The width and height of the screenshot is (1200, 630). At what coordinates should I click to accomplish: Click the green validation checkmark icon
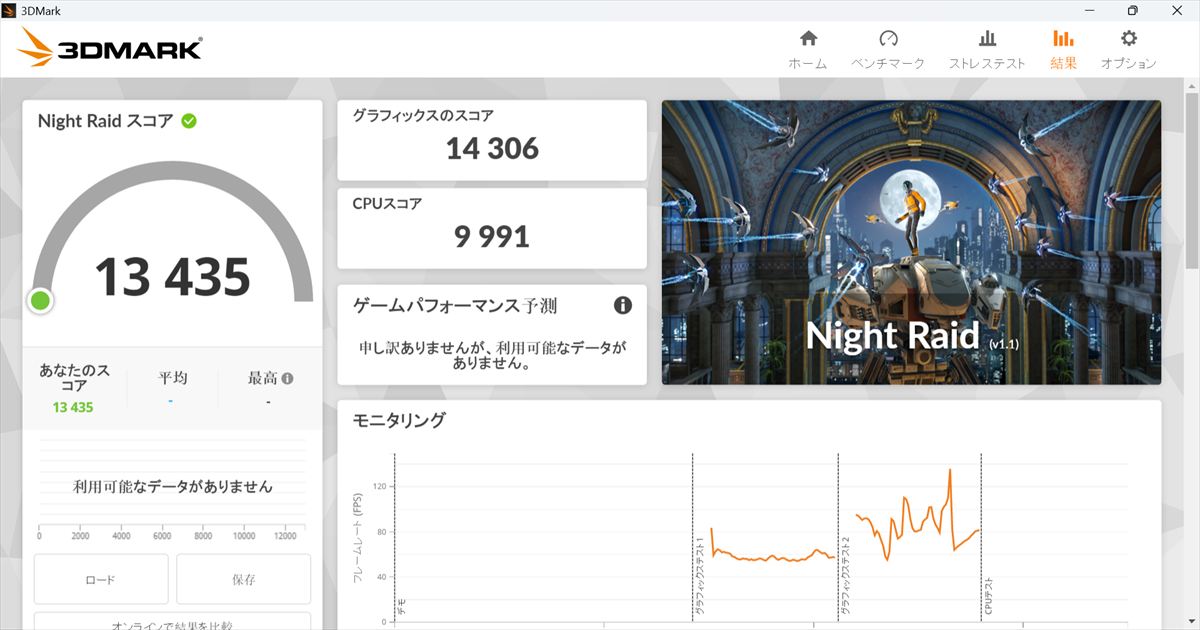pos(189,121)
